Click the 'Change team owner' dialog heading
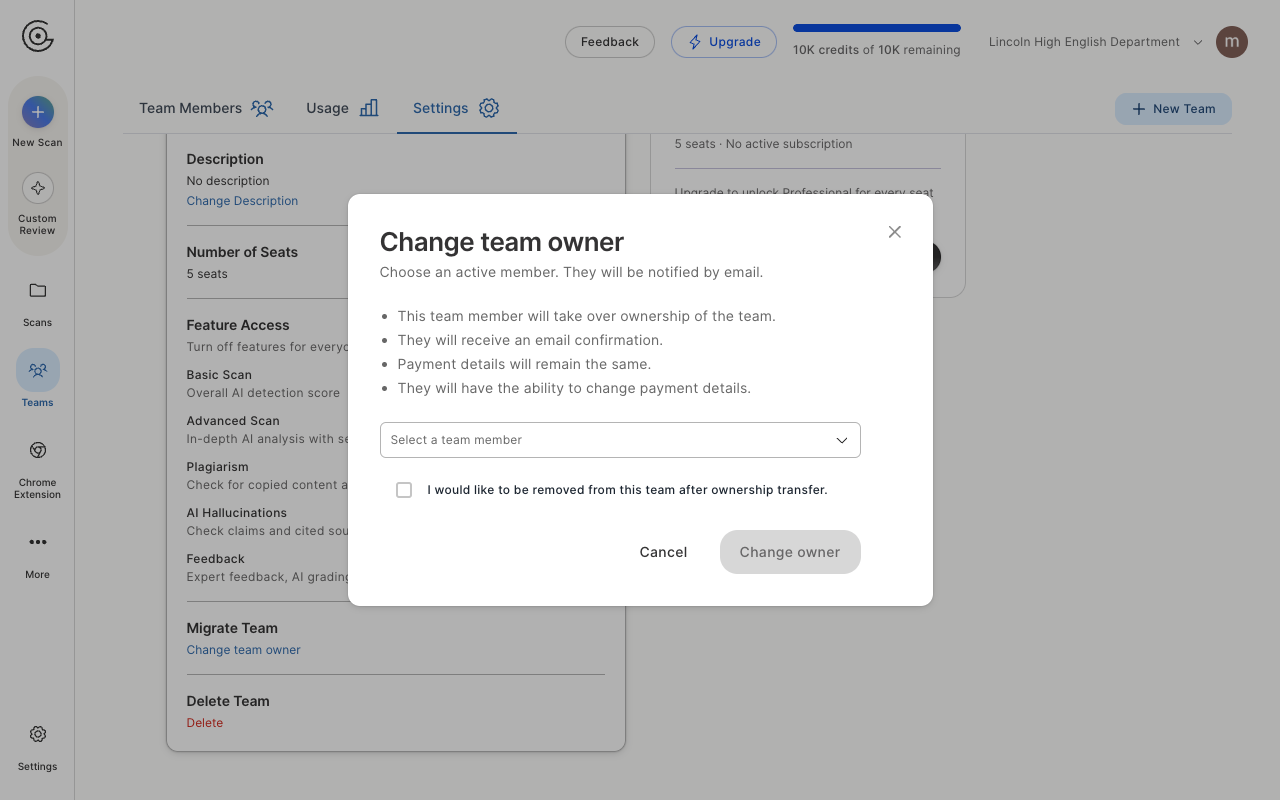Viewport: 1280px width, 800px height. 502,242
